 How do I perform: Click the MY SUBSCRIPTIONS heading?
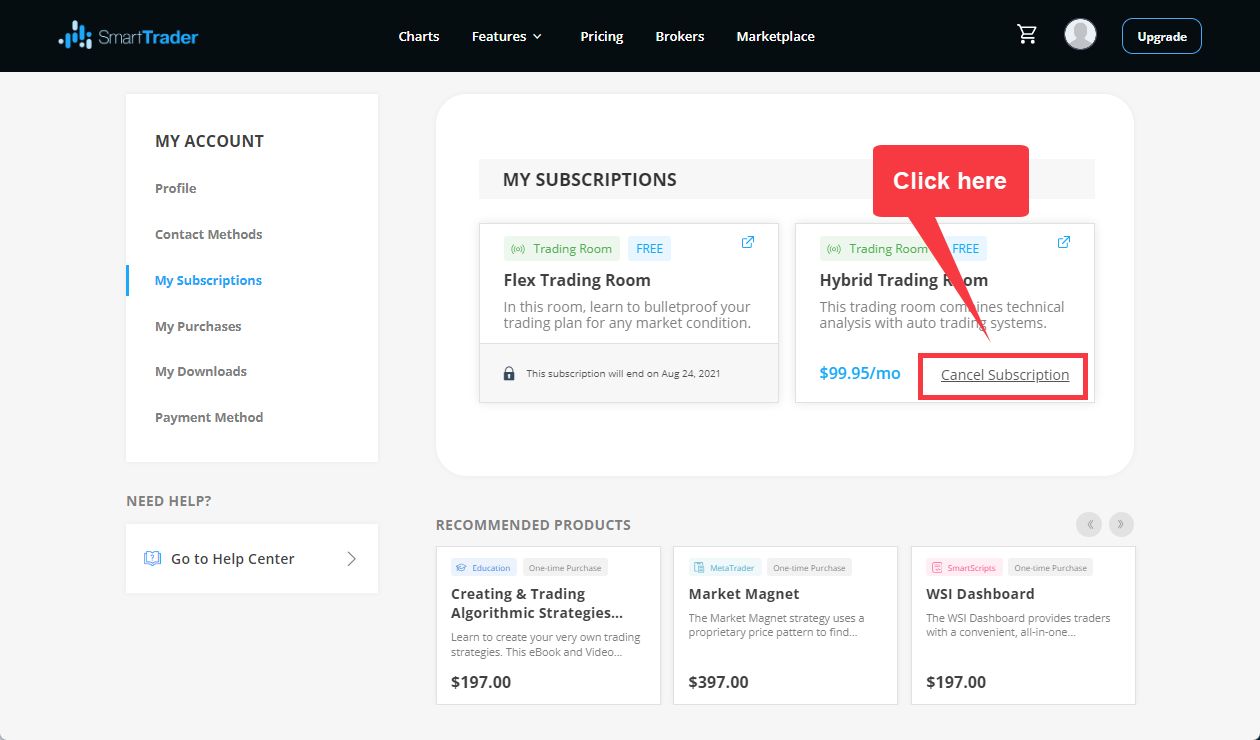(x=589, y=180)
